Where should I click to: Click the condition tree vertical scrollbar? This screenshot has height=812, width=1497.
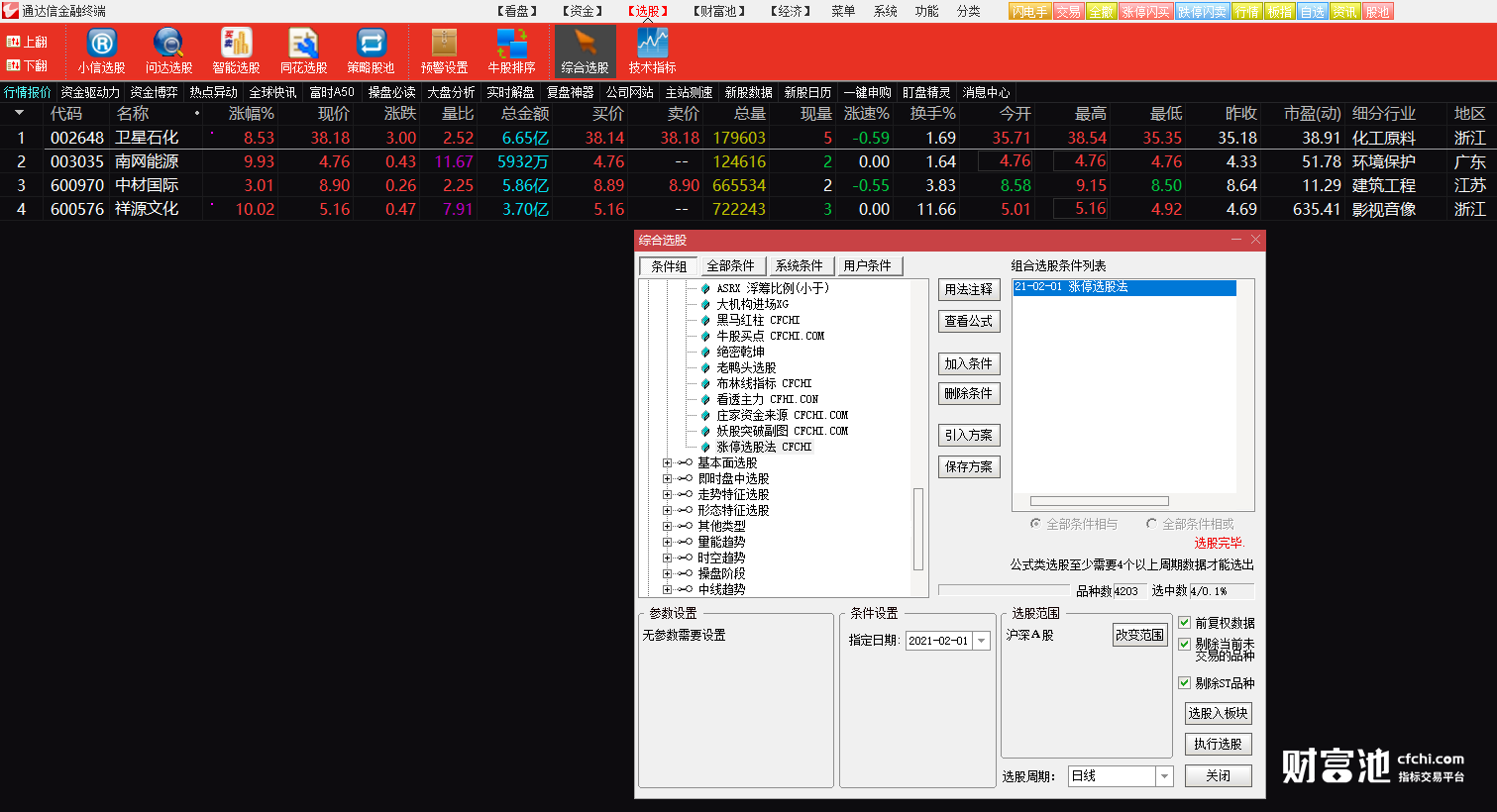[x=918, y=528]
